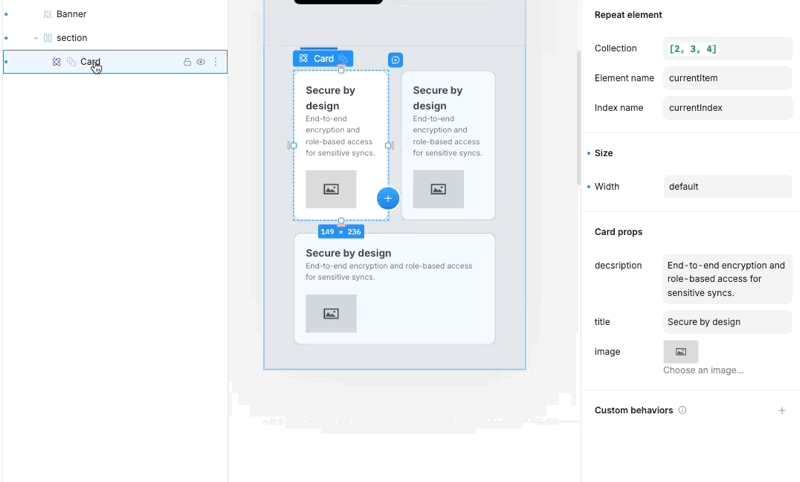
Task: Click the info icon beside Custom behaviors
Action: click(683, 410)
